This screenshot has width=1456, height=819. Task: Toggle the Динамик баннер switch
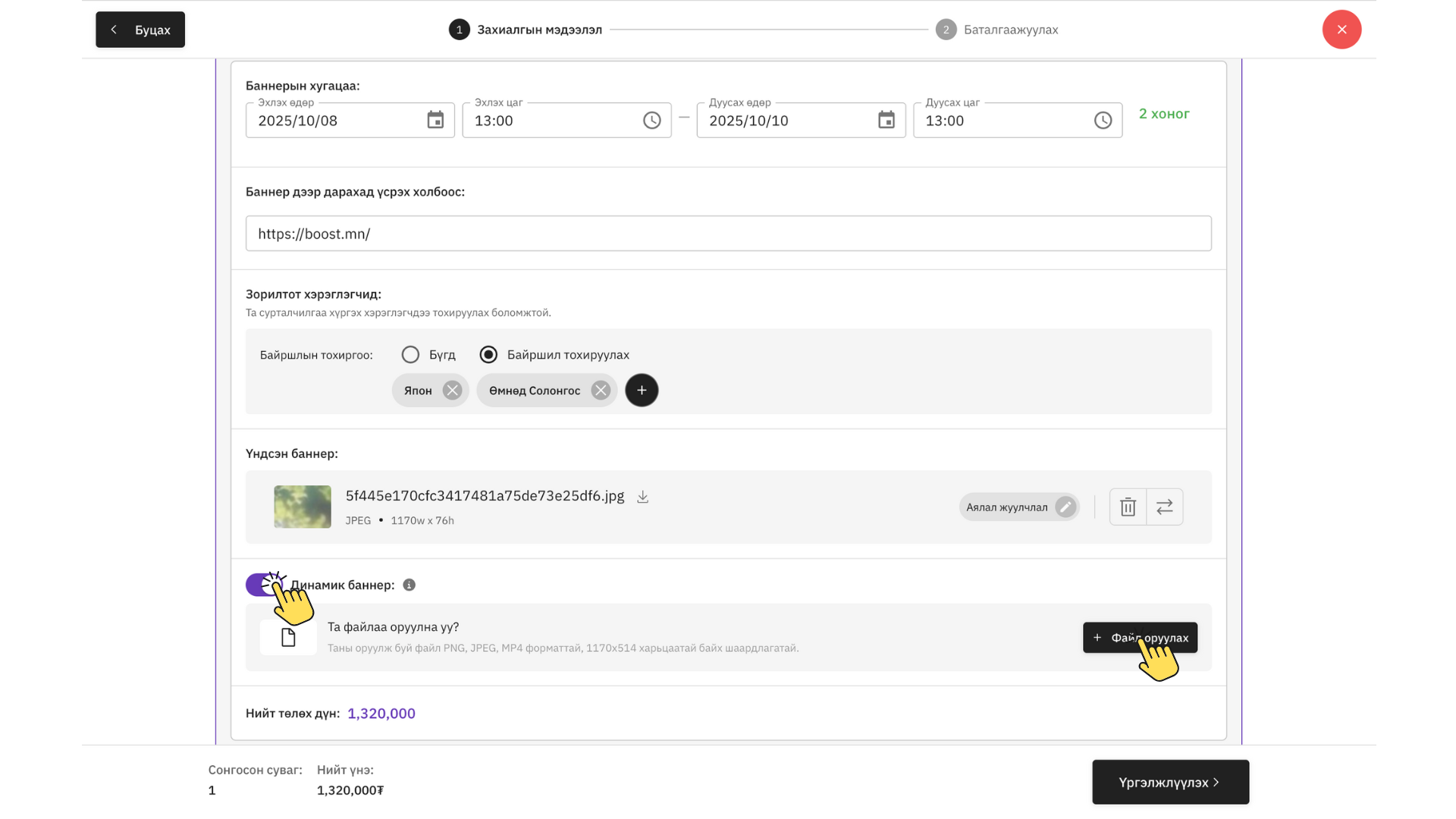263,585
